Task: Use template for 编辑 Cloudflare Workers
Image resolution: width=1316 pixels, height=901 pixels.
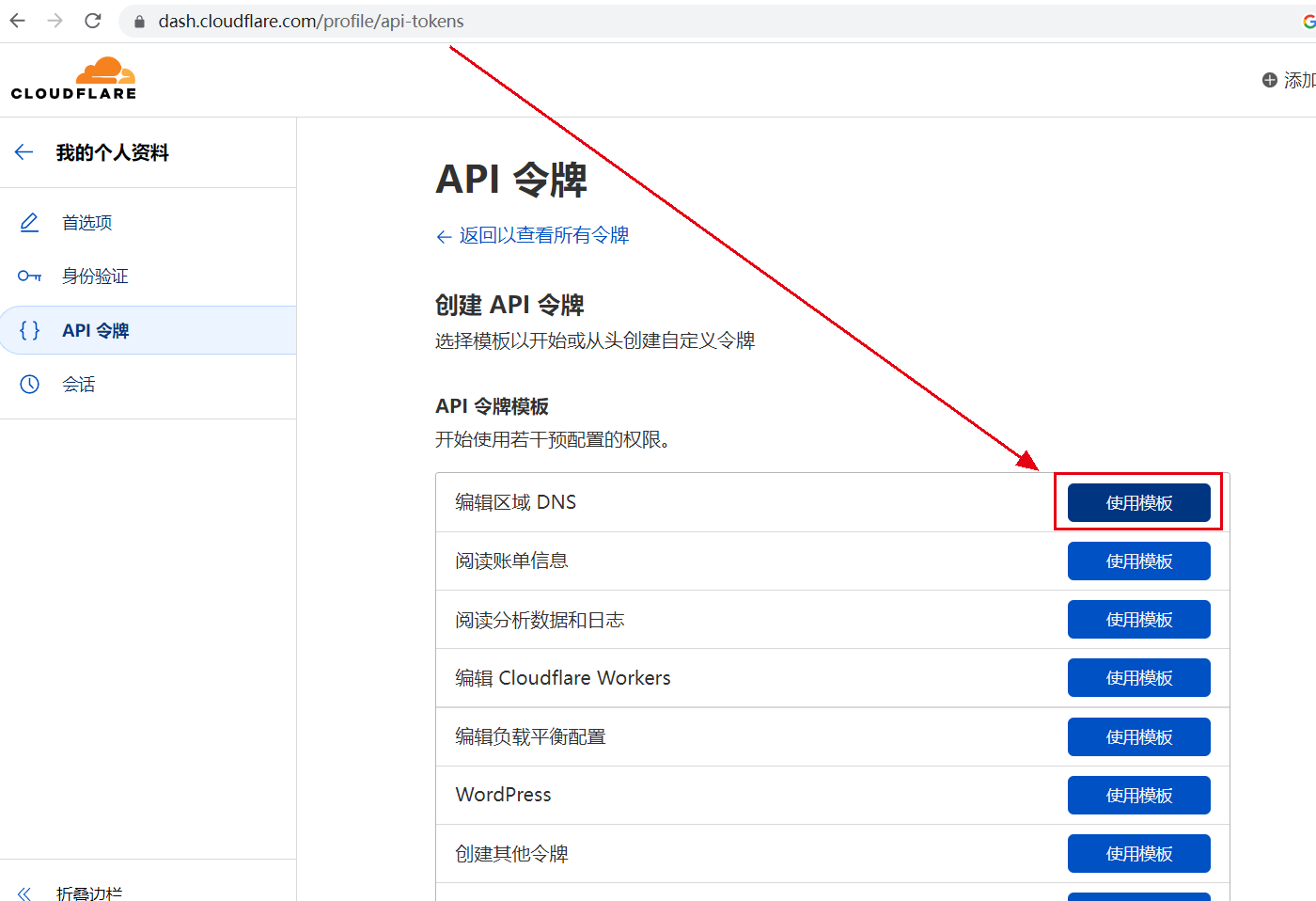Action: point(1138,678)
